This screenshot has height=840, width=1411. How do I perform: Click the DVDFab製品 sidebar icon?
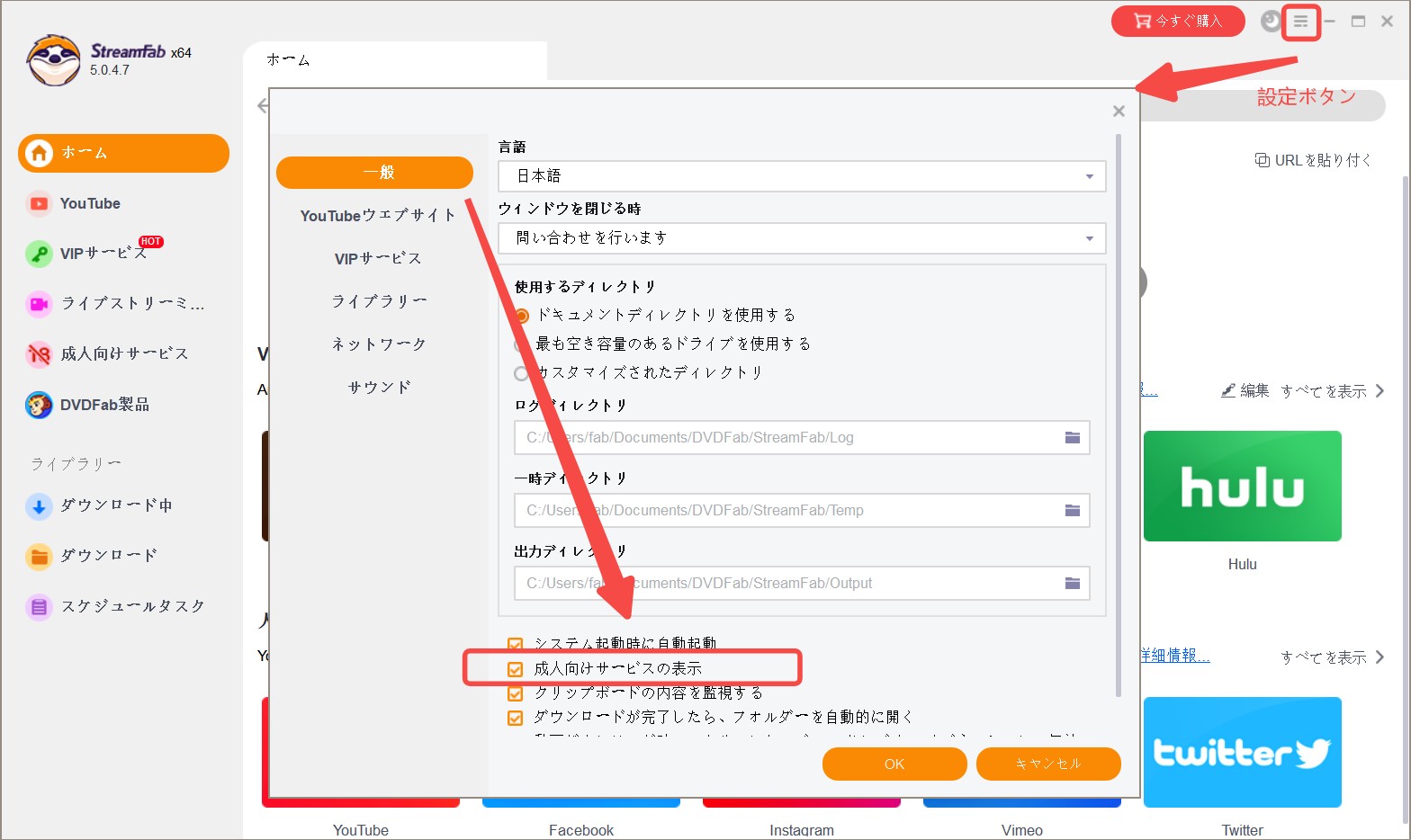tap(39, 406)
